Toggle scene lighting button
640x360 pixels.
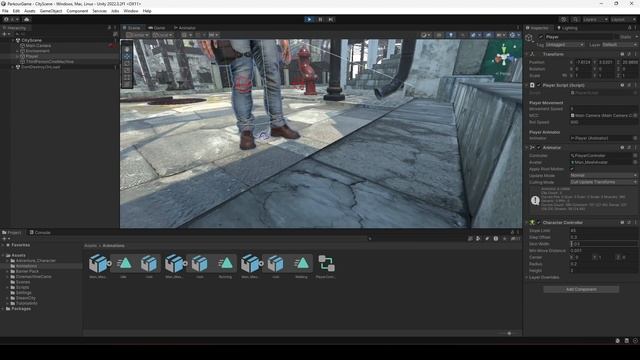pos(451,35)
